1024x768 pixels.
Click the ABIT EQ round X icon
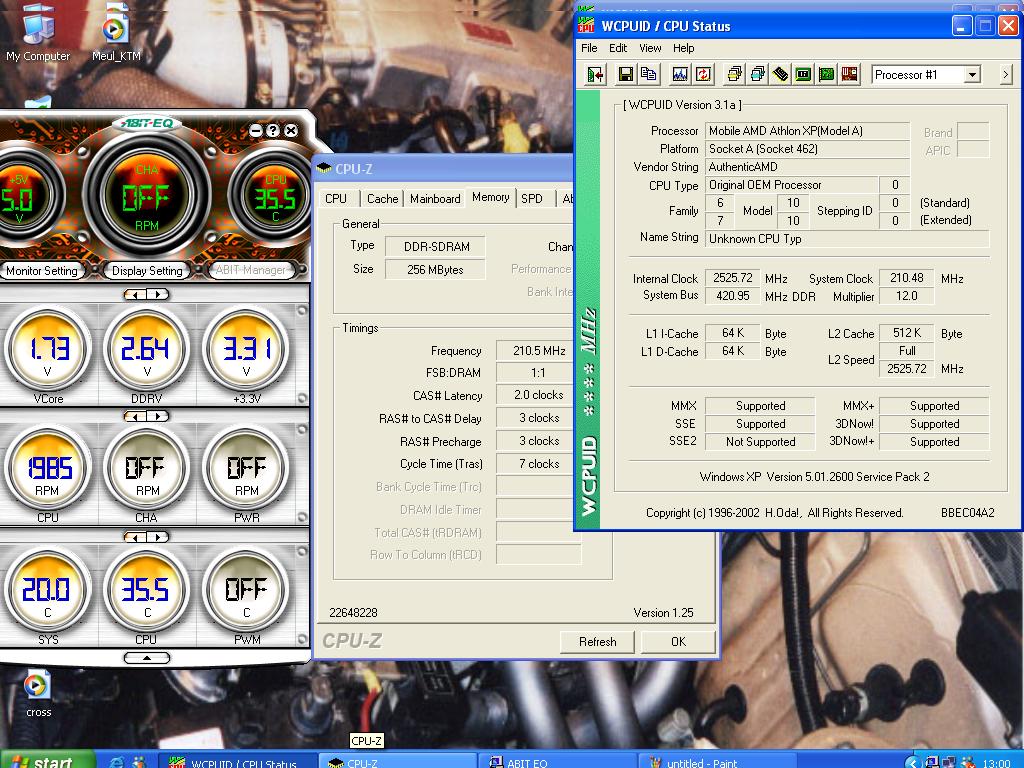tap(291, 131)
